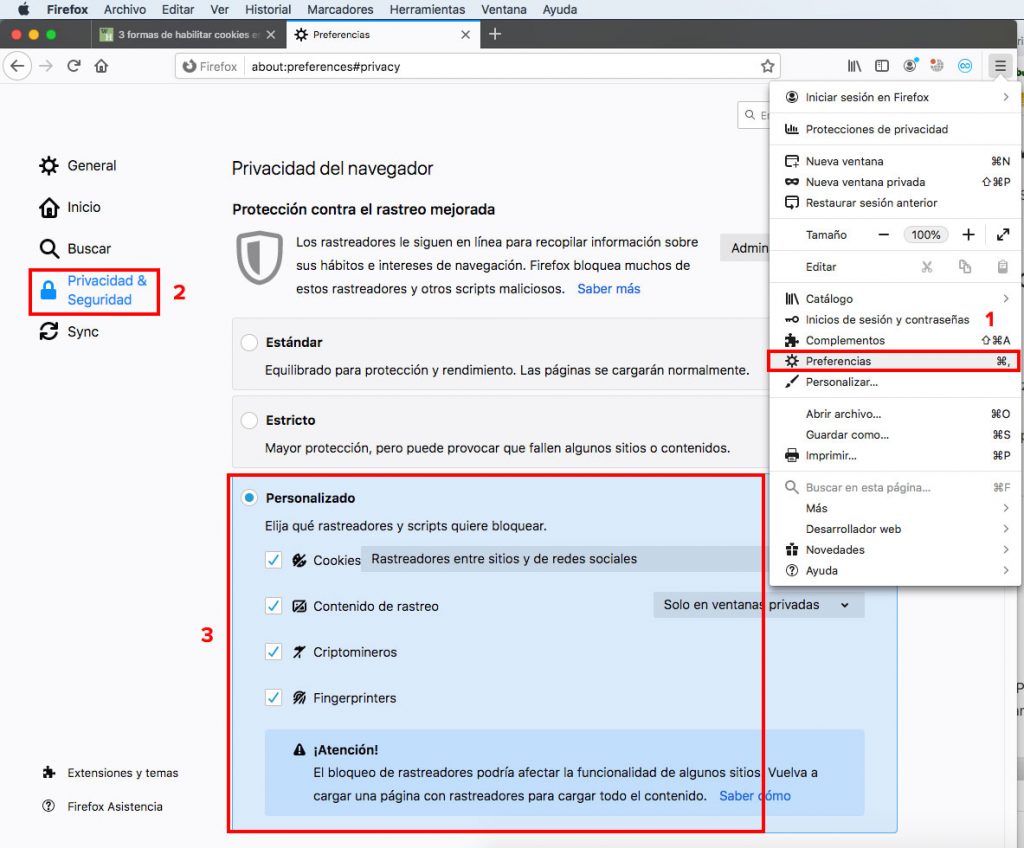Open the Apple menu
Image resolution: width=1024 pixels, height=848 pixels.
coord(23,9)
